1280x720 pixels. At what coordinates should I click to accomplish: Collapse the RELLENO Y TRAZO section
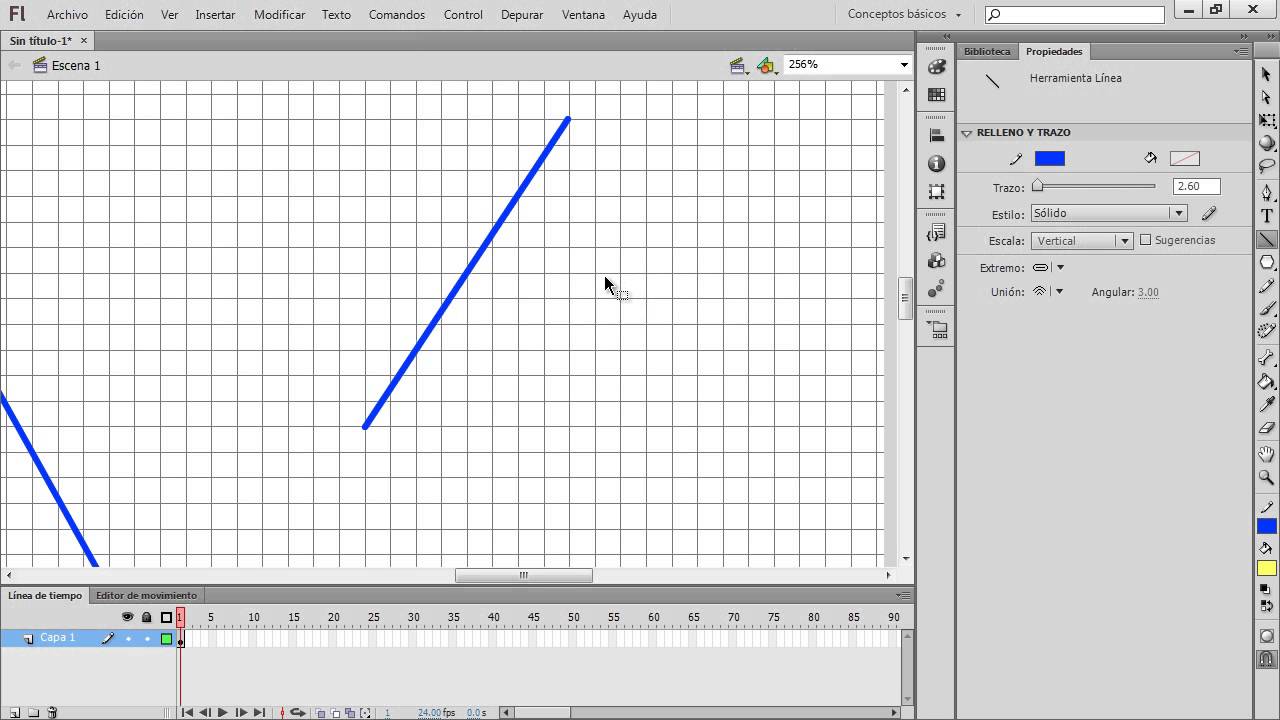967,132
